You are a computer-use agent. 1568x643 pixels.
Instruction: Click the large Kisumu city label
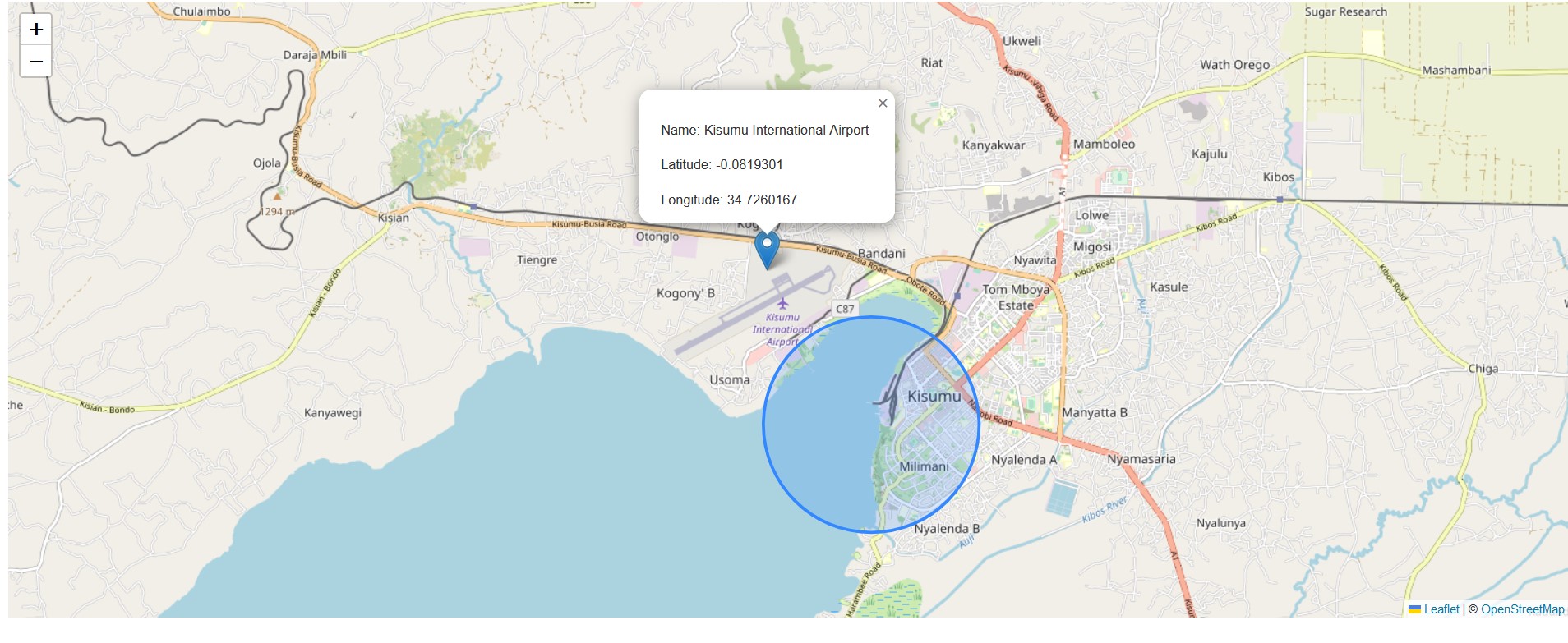[x=934, y=396]
